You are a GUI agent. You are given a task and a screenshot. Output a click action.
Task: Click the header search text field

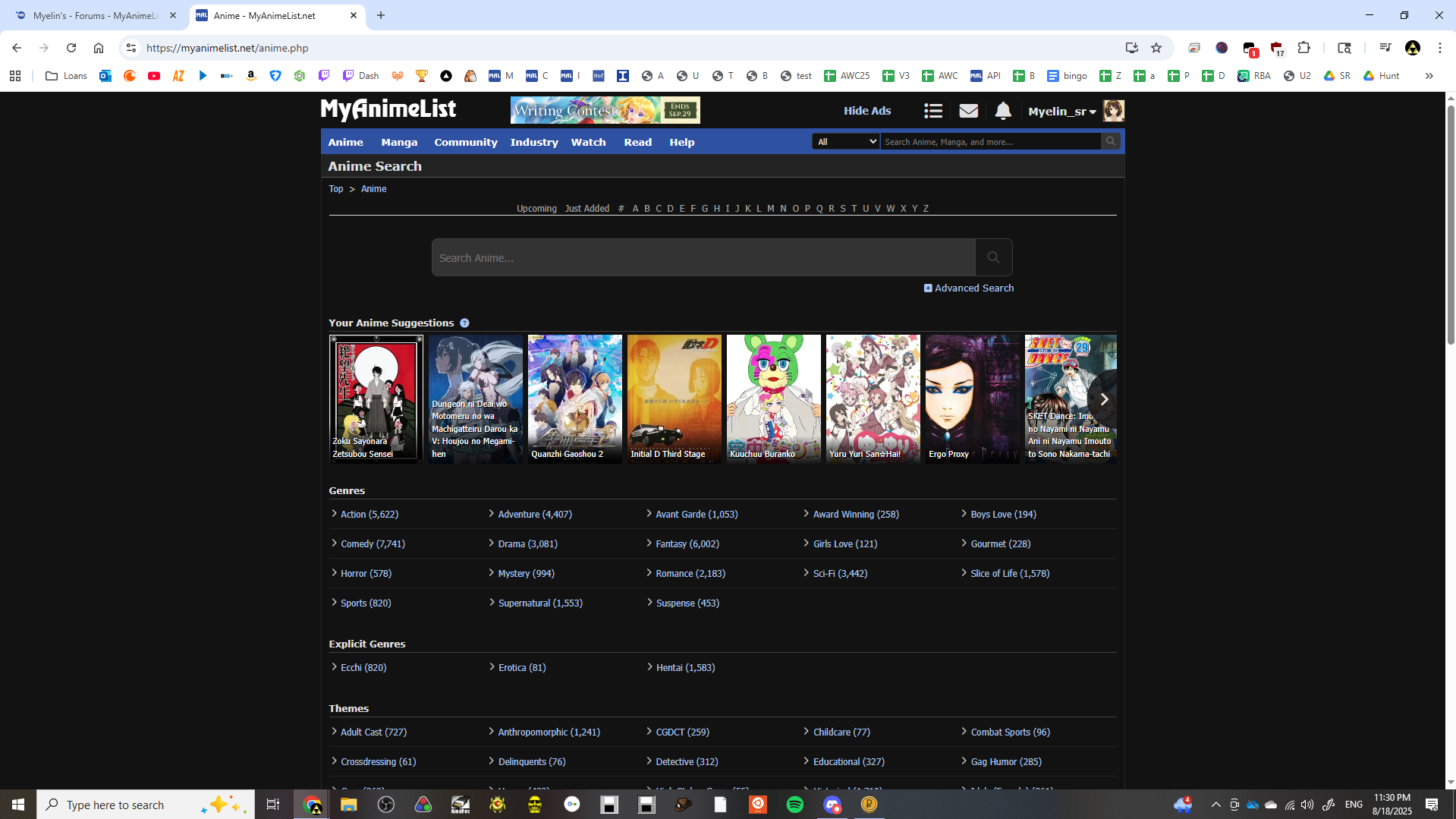[990, 141]
